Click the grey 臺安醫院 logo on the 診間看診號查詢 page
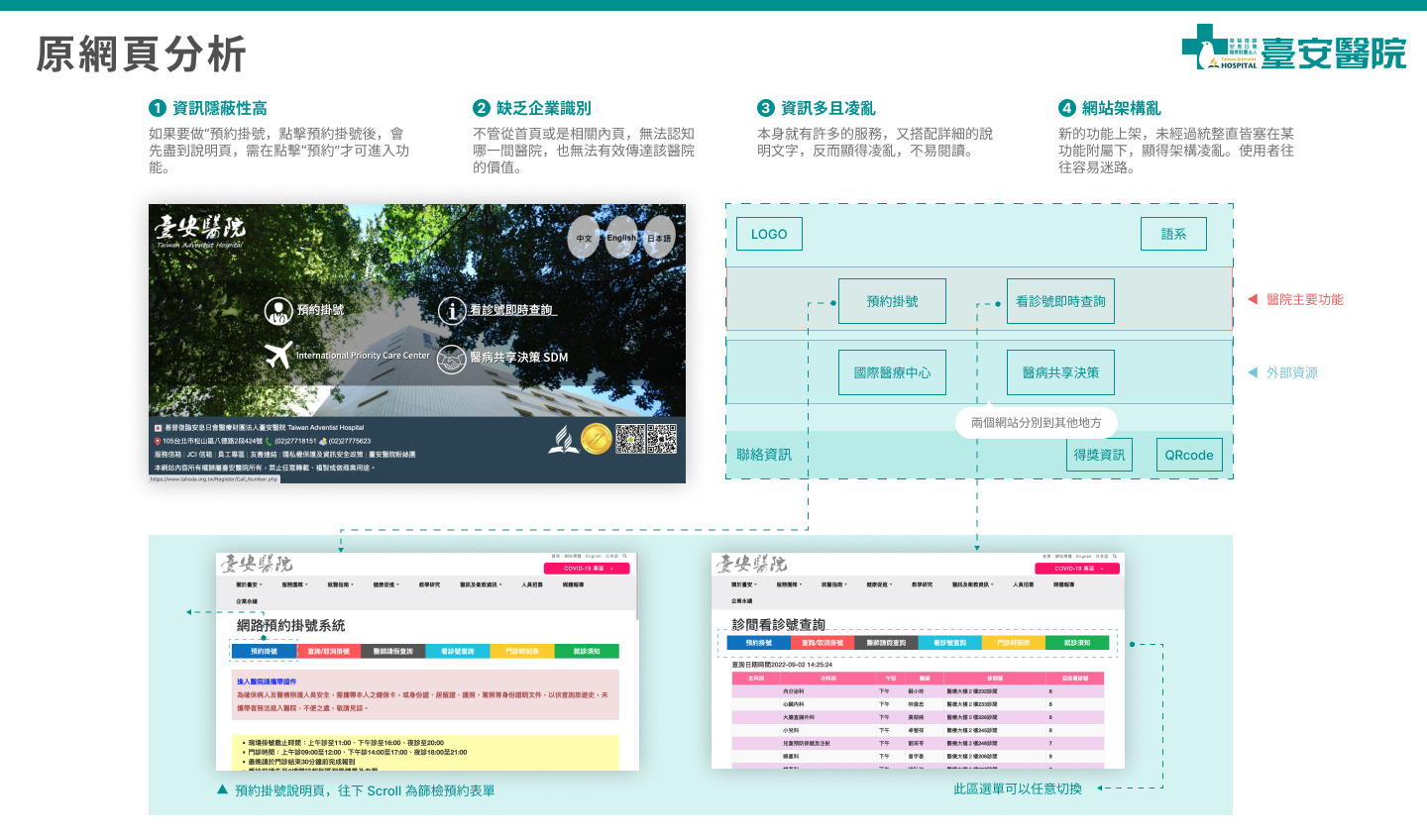1427x840 pixels. (751, 564)
